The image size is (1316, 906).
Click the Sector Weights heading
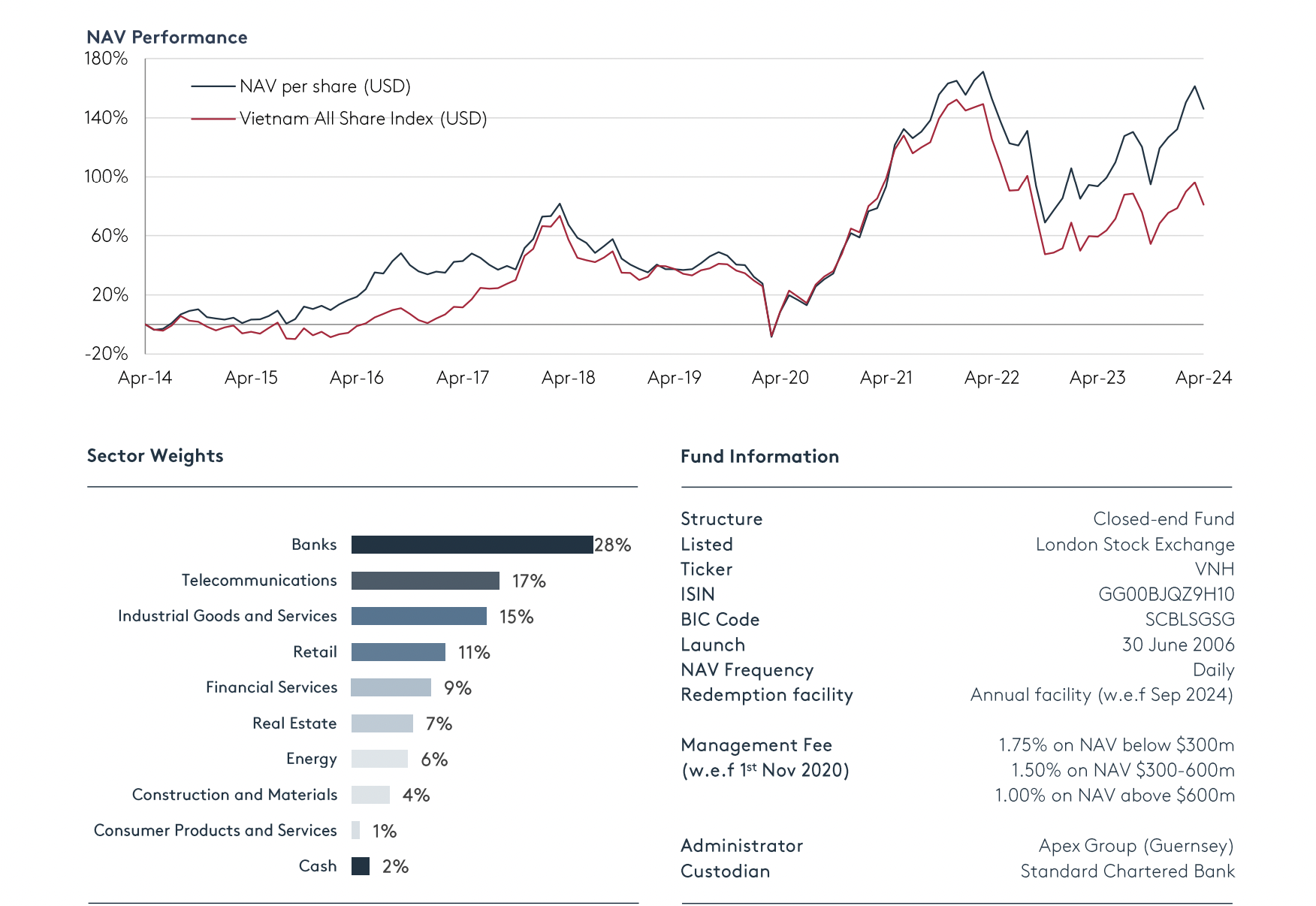click(155, 456)
